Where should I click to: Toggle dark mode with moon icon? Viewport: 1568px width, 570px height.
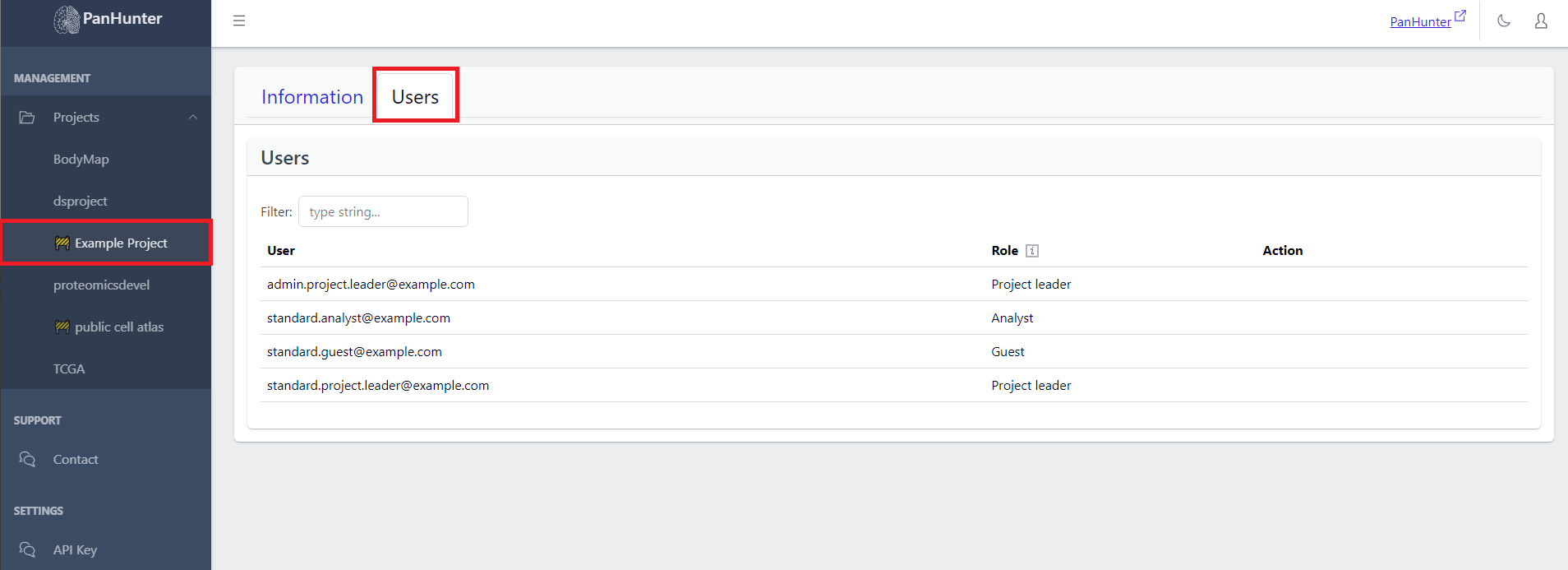pyautogui.click(x=1503, y=21)
